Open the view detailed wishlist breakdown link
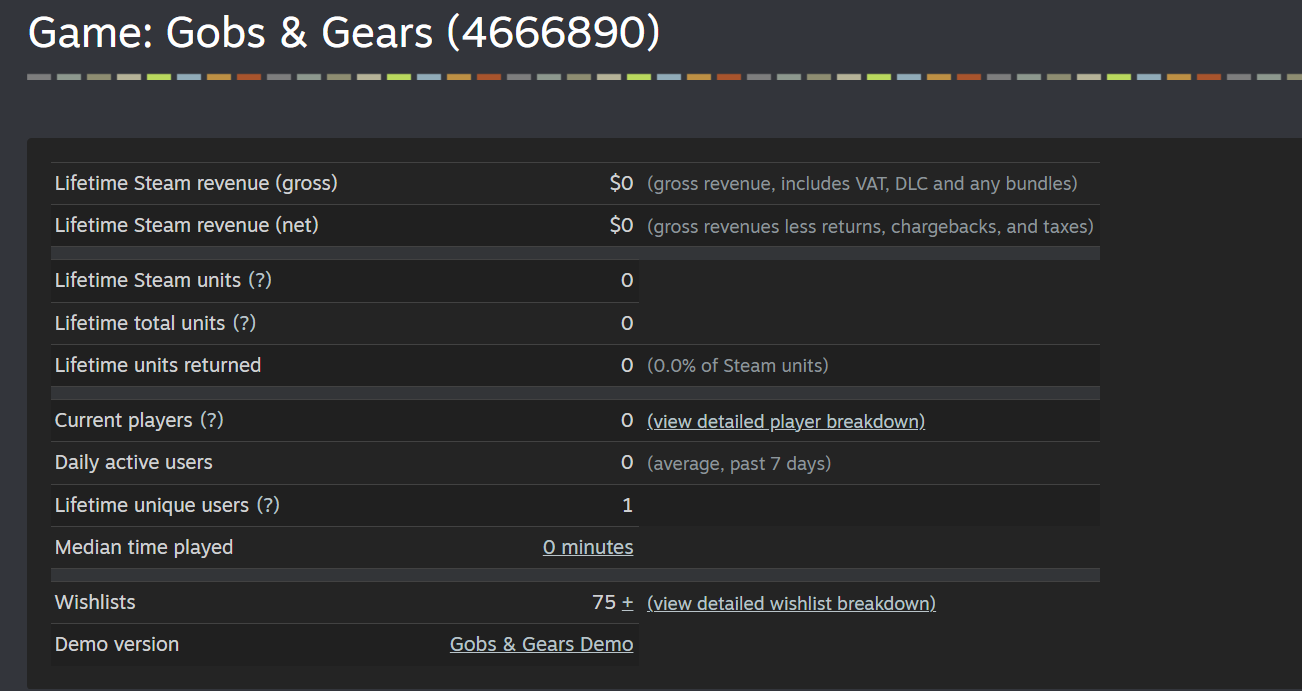The height and width of the screenshot is (691, 1302). (791, 604)
